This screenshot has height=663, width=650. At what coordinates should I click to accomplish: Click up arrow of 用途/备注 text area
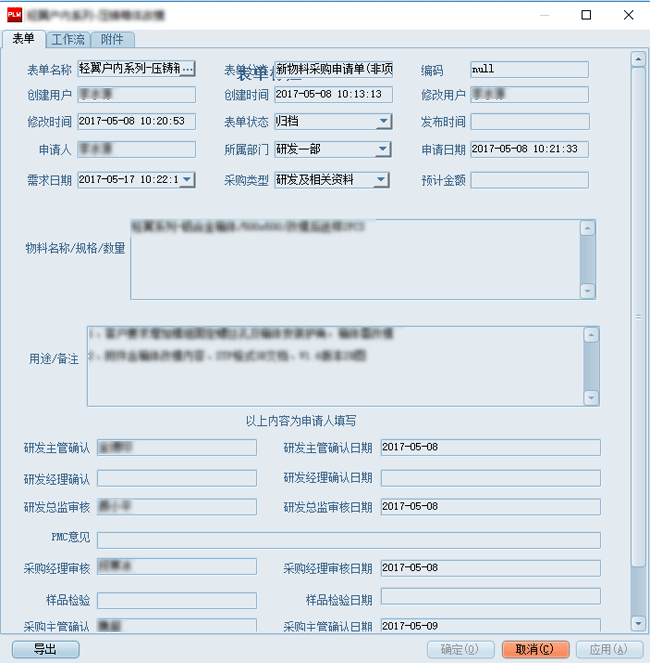[x=592, y=333]
